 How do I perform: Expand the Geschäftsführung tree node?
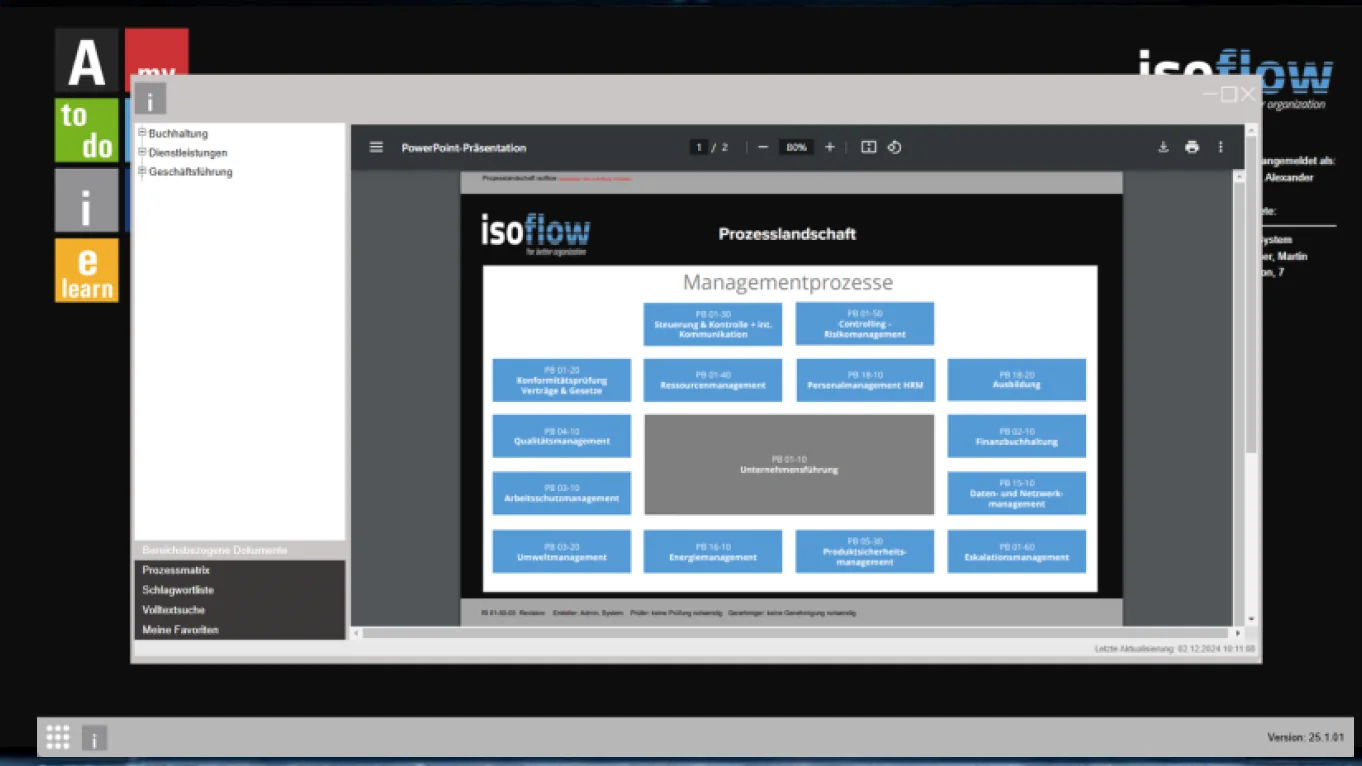(142, 171)
